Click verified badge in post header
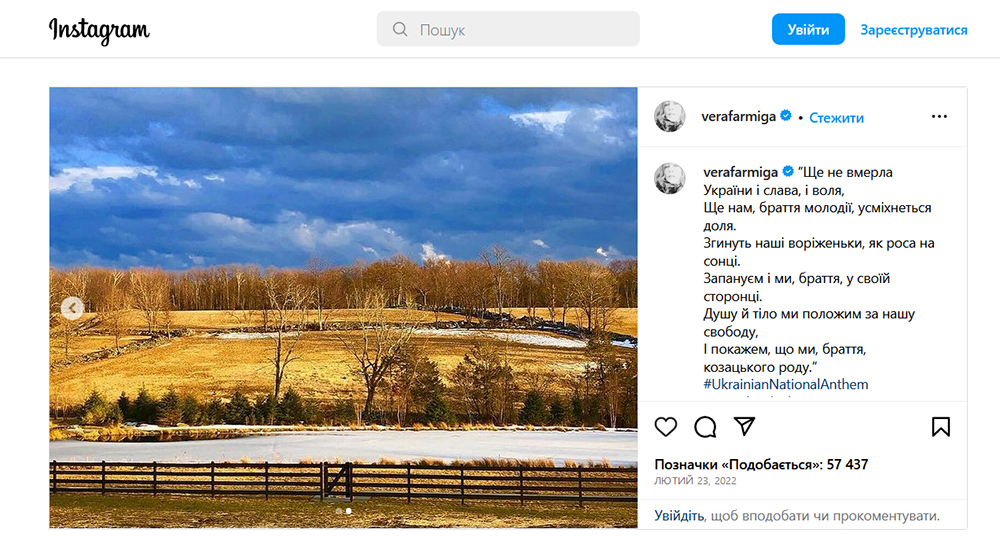This screenshot has height=555, width=1000. point(786,116)
